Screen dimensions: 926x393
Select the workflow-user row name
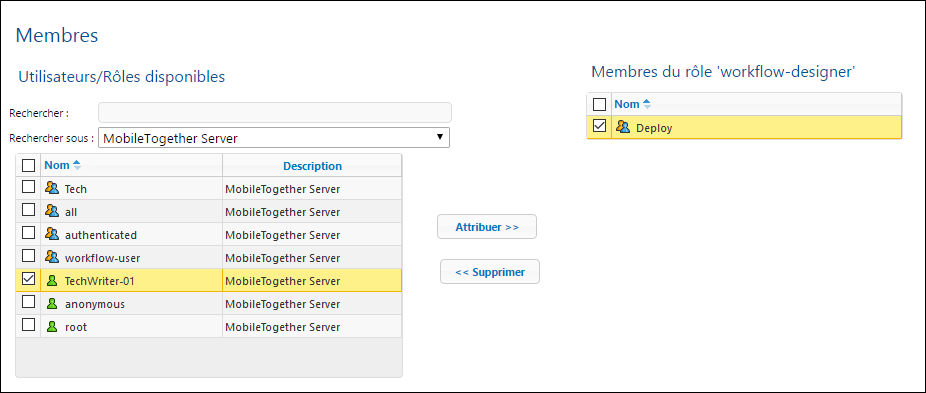102,258
